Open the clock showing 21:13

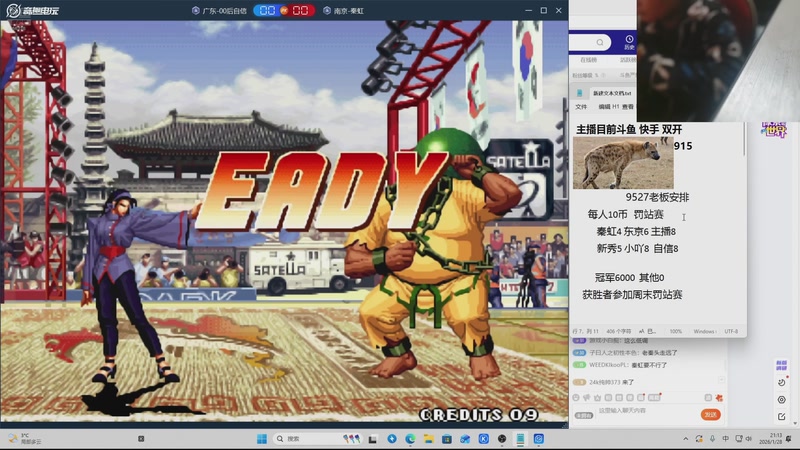point(770,439)
